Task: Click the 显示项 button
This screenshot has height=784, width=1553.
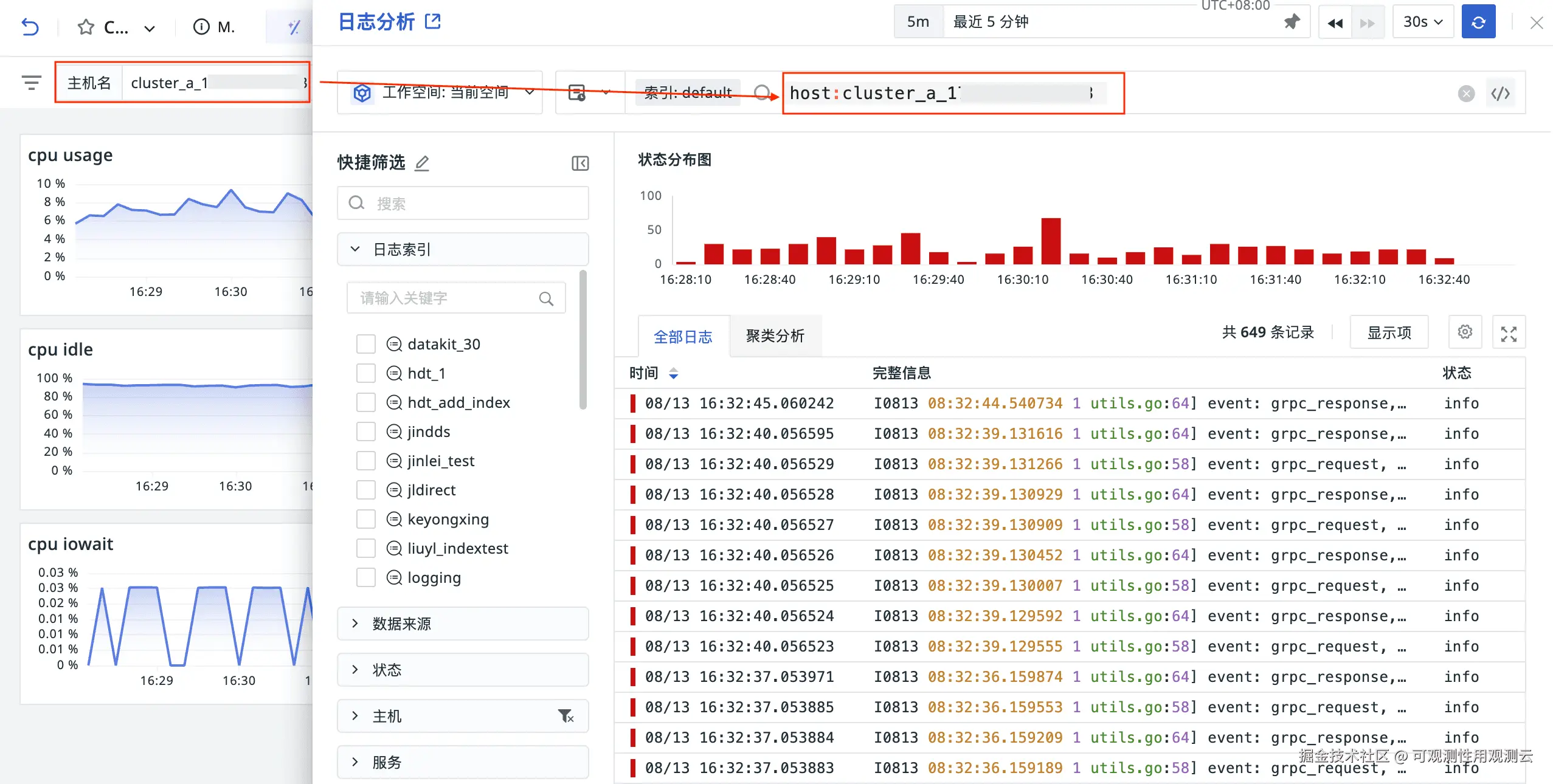Action: click(1389, 332)
